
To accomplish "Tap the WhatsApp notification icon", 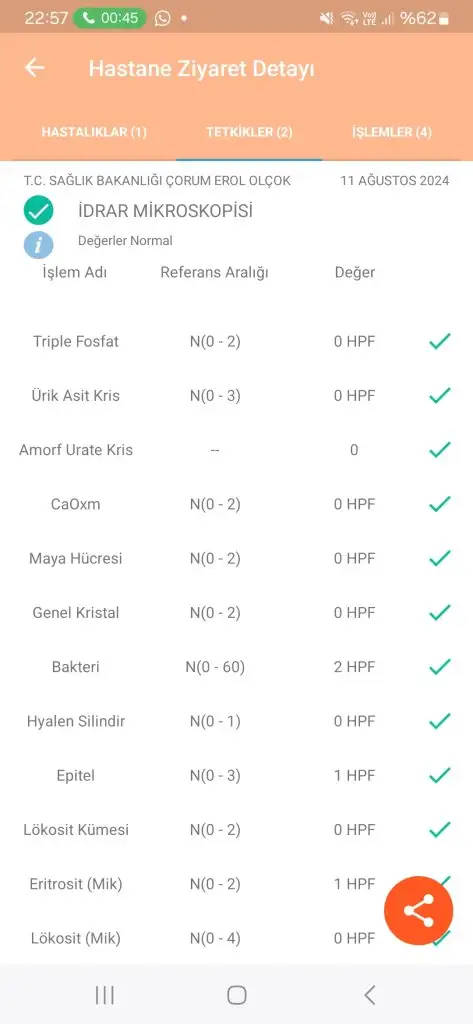I will tap(163, 18).
